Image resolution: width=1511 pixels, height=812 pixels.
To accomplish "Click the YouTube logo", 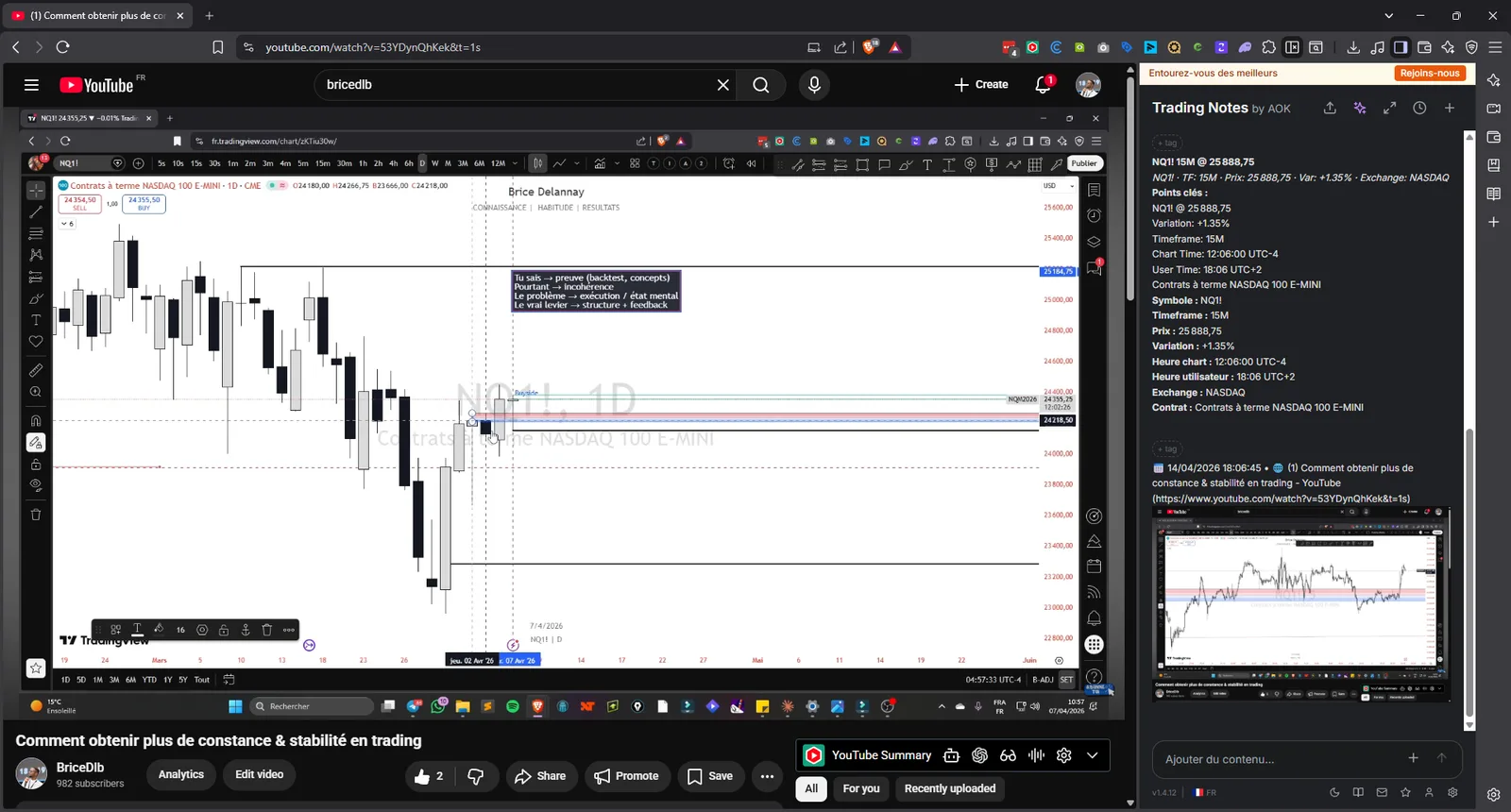I will pos(96,85).
